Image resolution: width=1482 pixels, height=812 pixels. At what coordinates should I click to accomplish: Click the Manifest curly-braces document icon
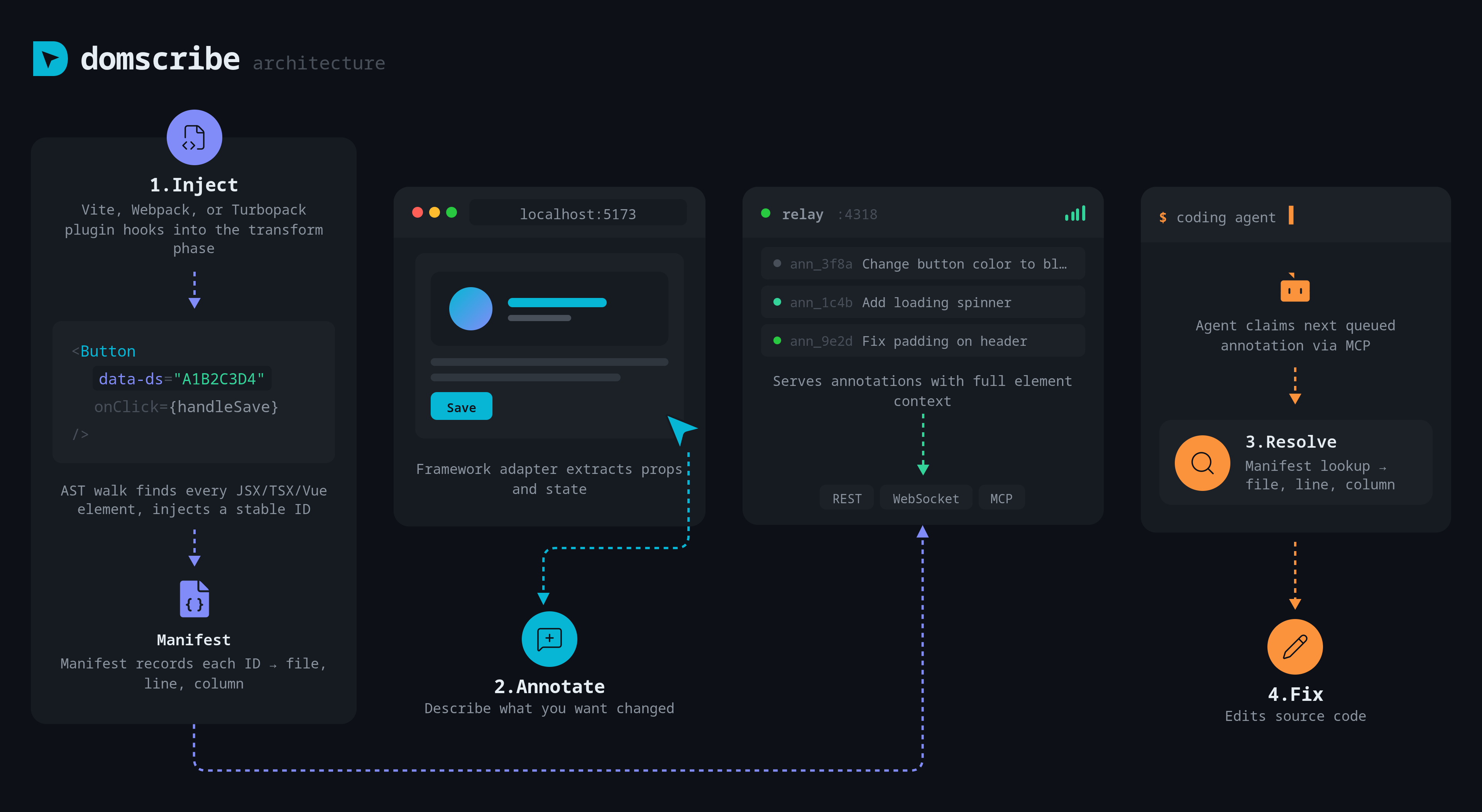(194, 599)
